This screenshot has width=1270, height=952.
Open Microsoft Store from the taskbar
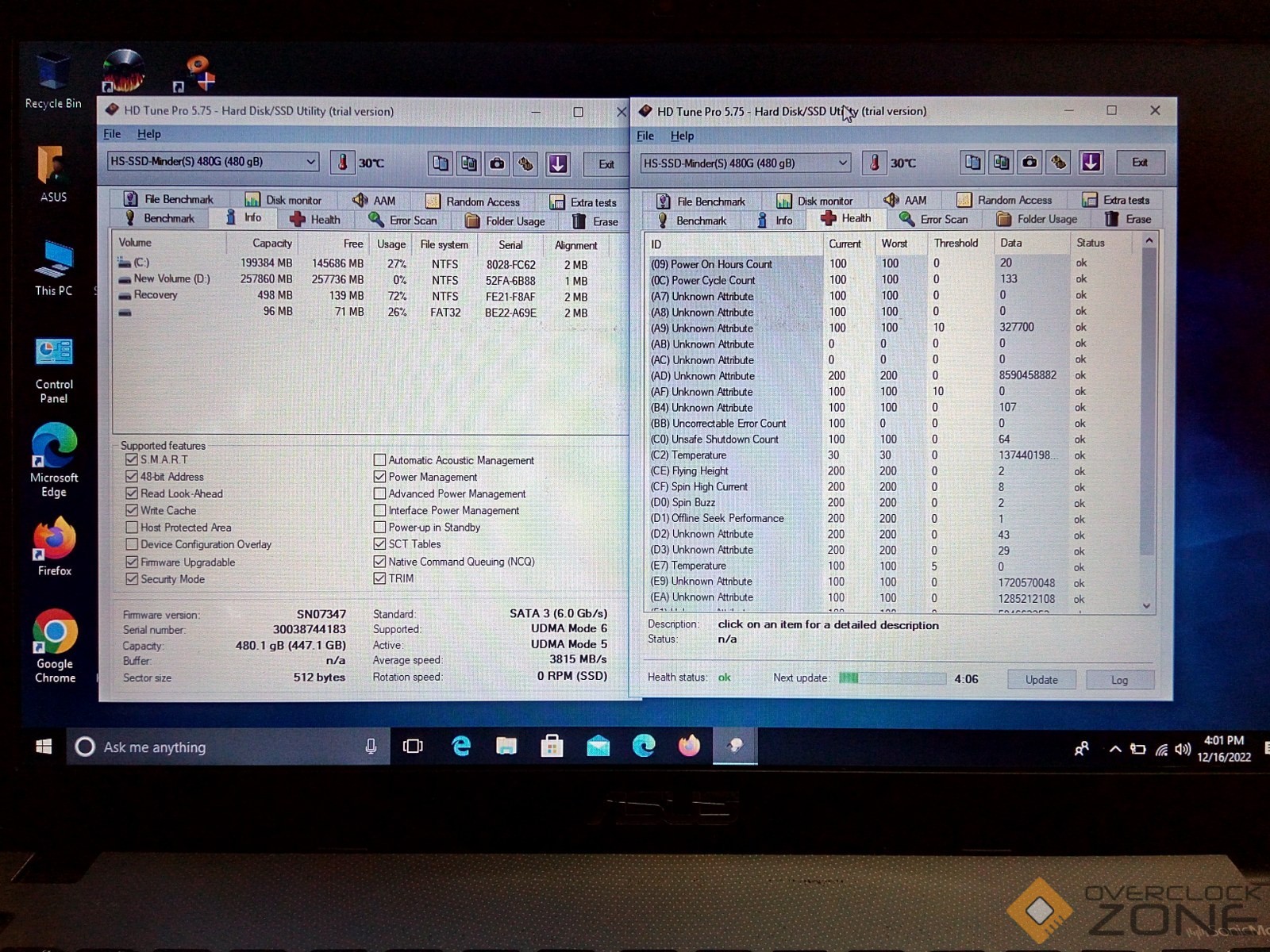[x=552, y=747]
